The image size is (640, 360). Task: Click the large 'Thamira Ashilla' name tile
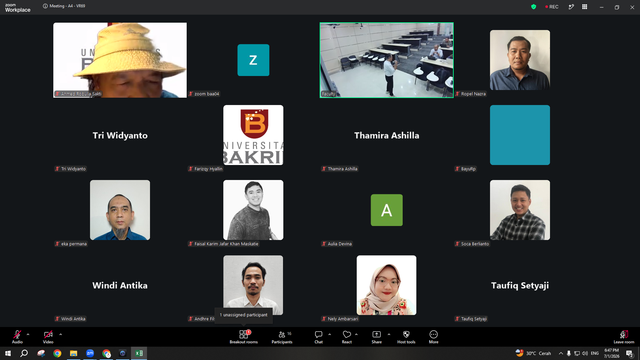(387, 136)
